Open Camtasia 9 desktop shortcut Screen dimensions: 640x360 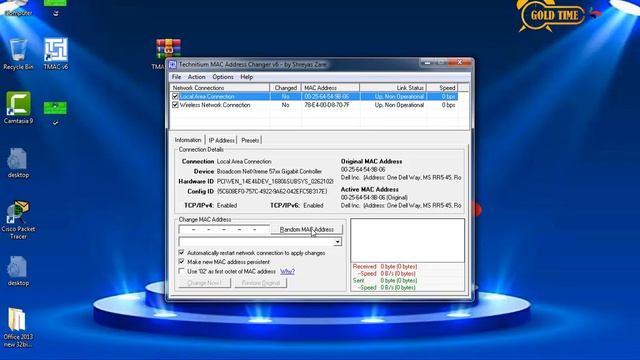[18, 107]
